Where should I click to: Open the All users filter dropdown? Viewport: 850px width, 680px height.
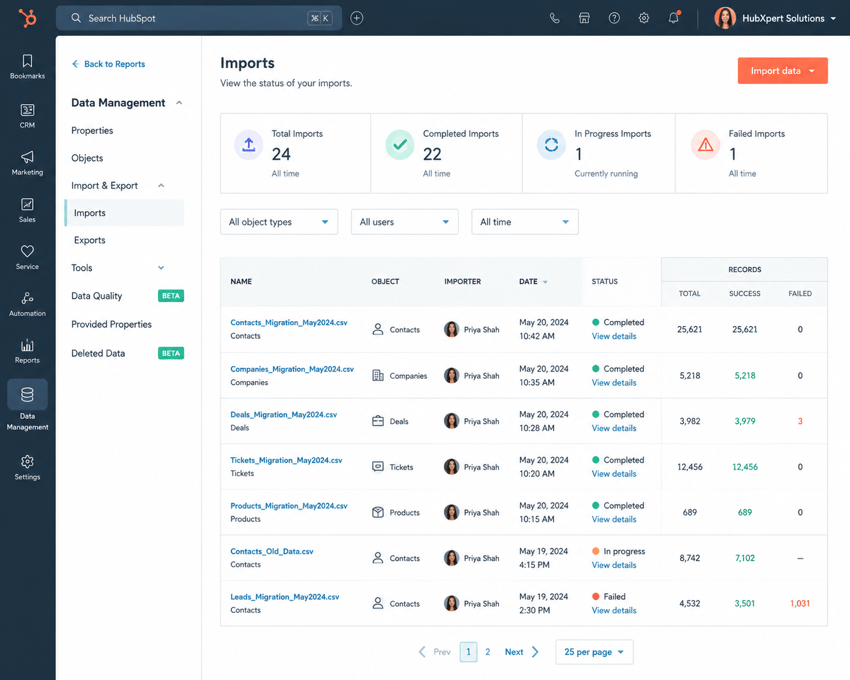(404, 222)
